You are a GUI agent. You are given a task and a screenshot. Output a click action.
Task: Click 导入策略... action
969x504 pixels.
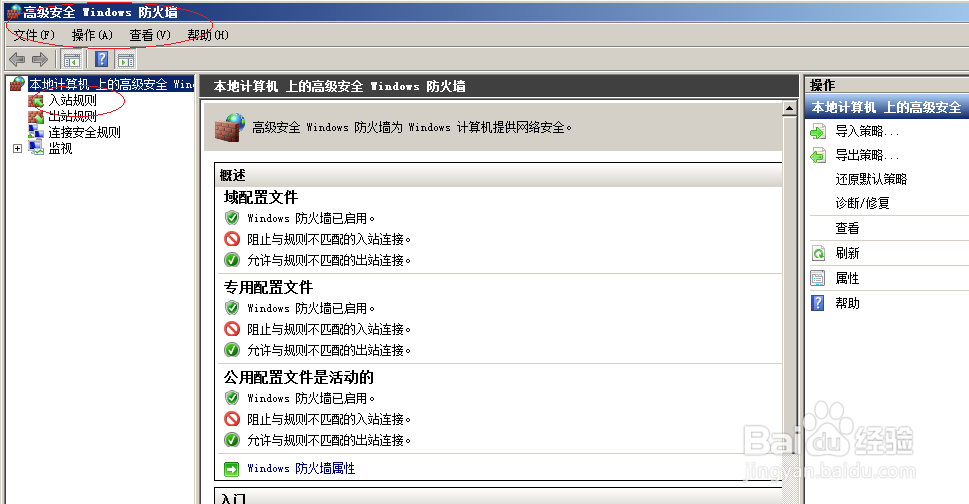[x=867, y=131]
